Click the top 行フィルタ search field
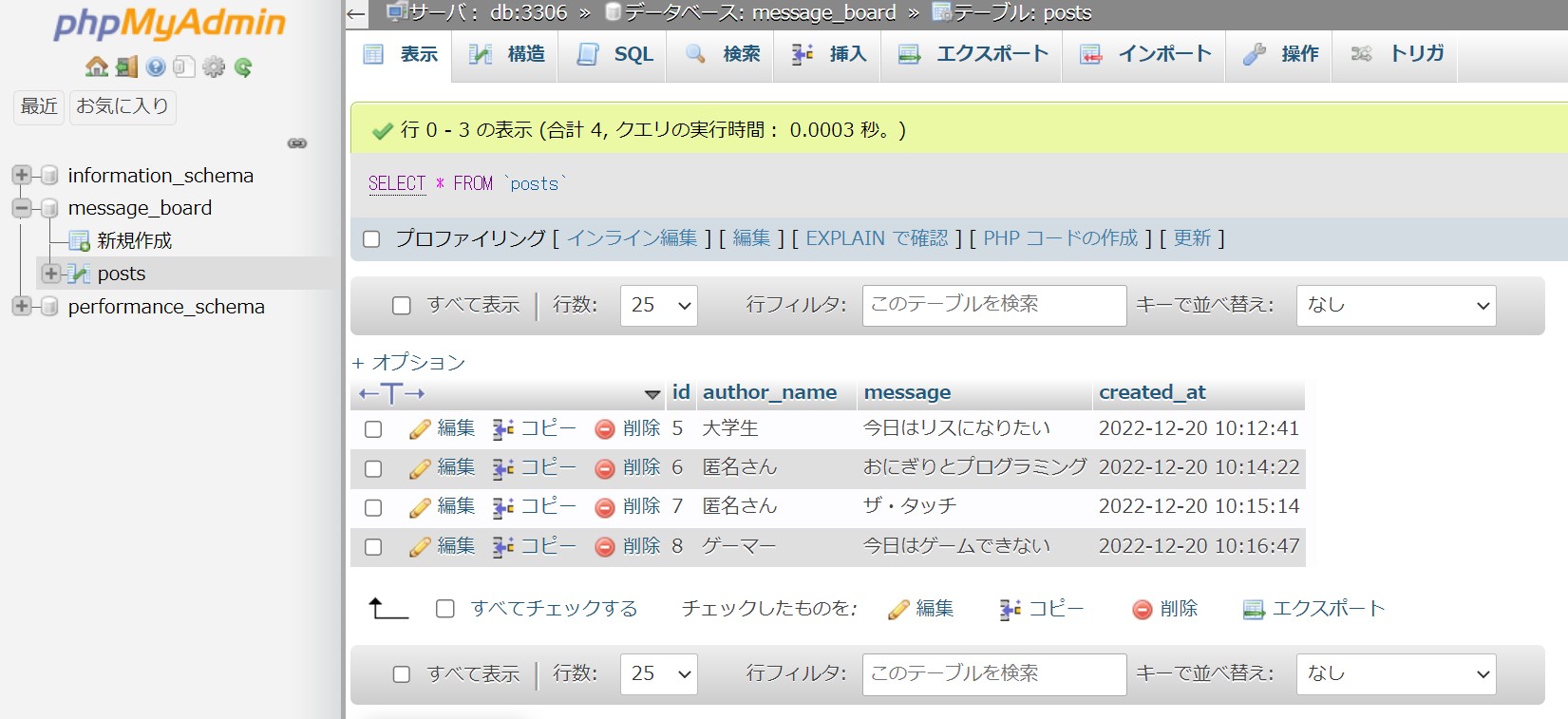 coord(993,306)
